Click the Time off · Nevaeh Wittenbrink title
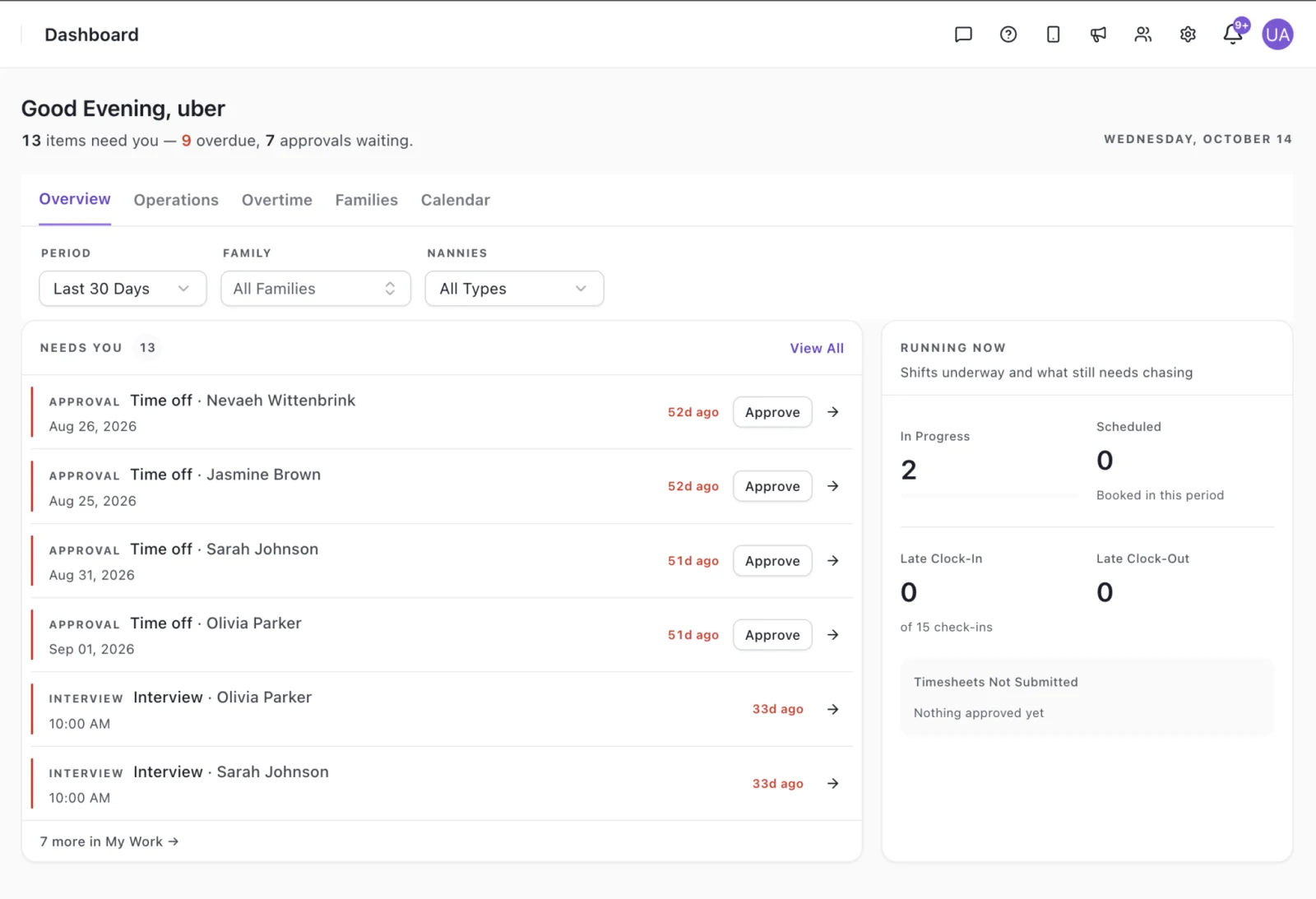This screenshot has width=1316, height=899. point(243,401)
